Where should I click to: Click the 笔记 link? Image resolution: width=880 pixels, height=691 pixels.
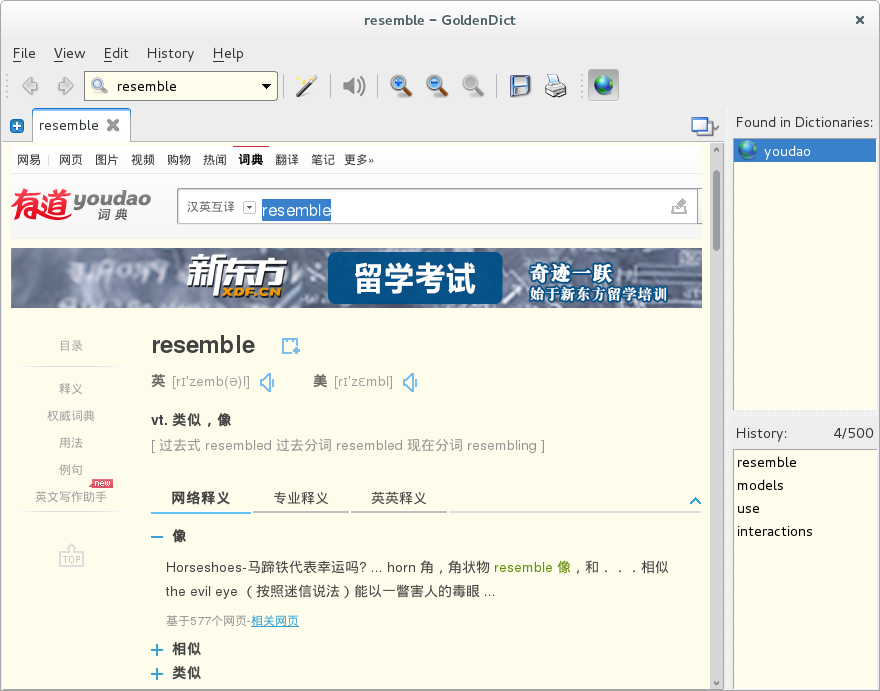pos(323,160)
